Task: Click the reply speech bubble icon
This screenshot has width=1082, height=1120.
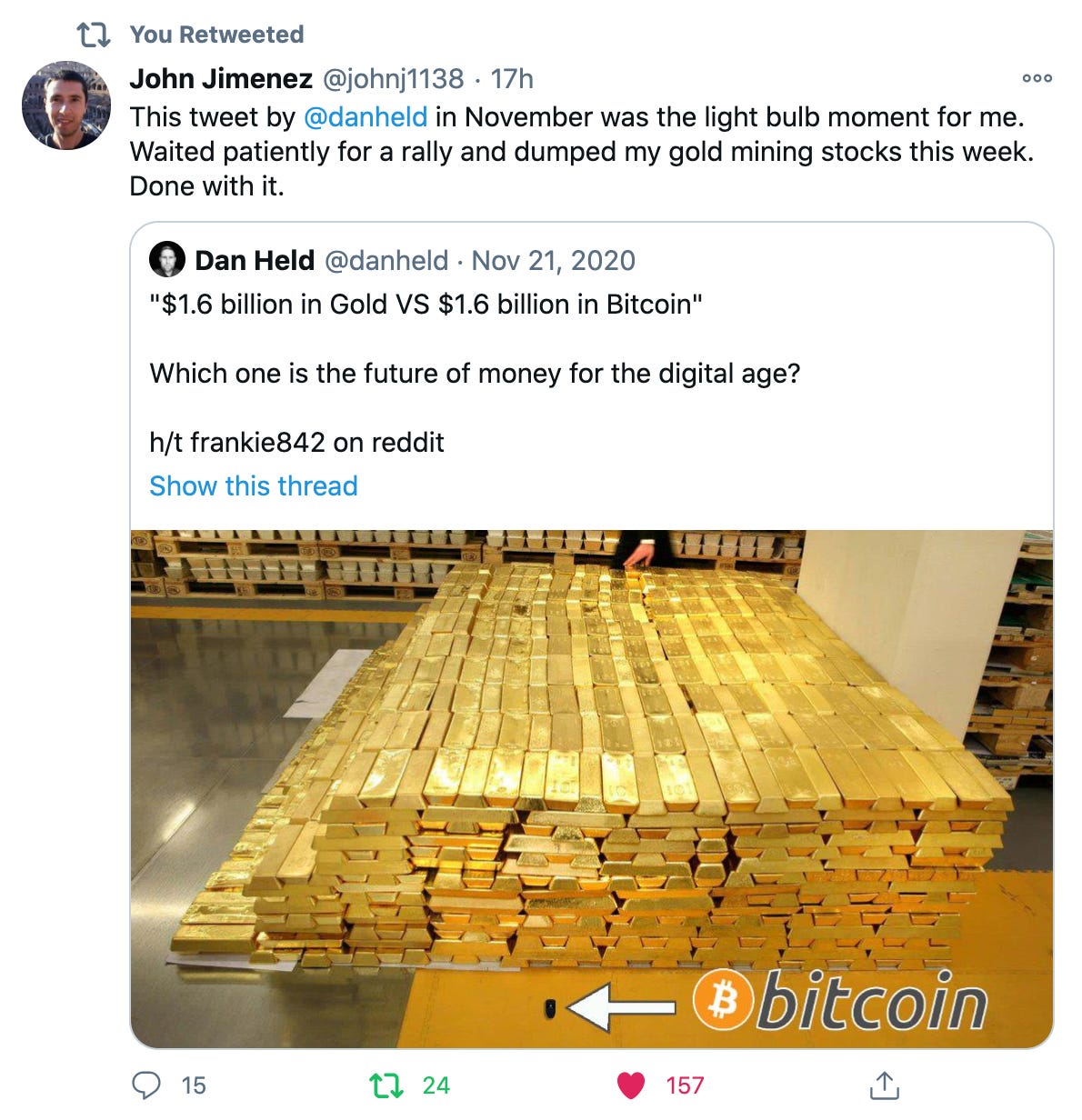Action: (x=146, y=1085)
